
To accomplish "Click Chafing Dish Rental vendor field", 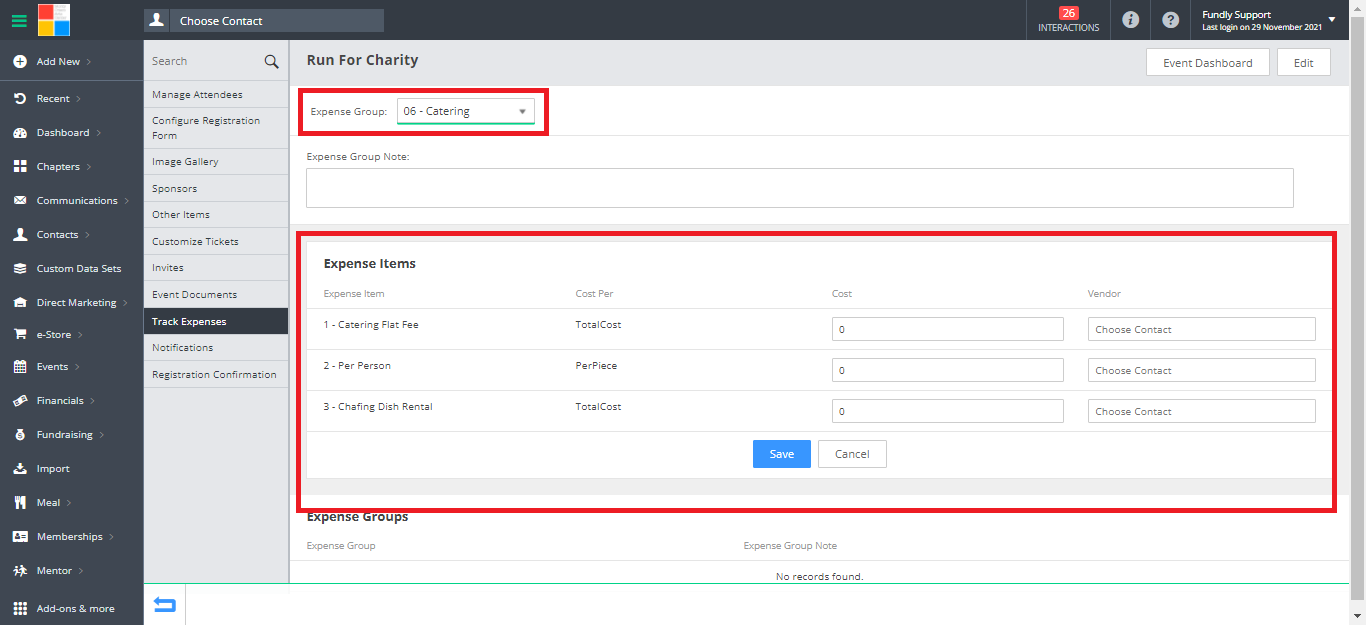I will (1202, 411).
